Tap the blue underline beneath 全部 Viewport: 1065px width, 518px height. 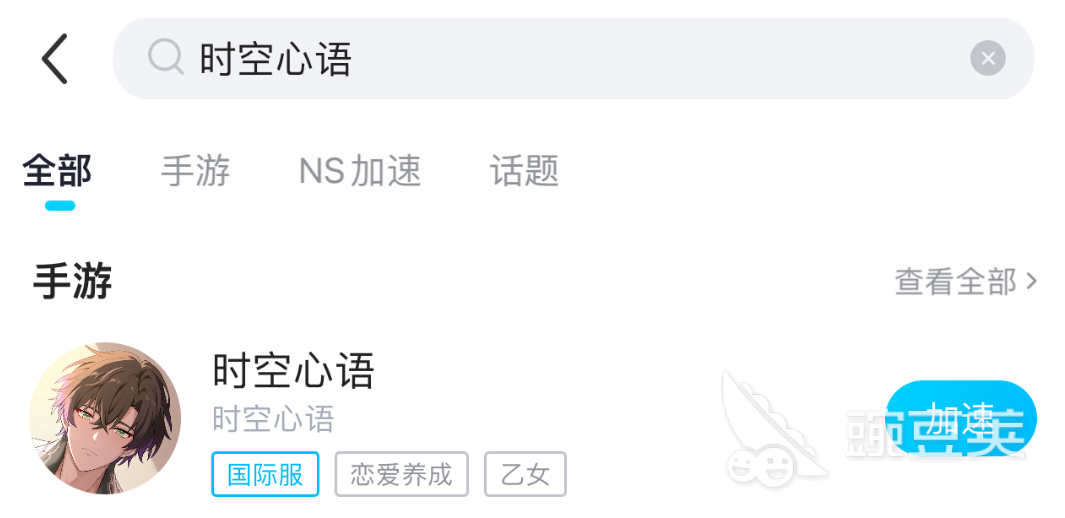(x=60, y=206)
